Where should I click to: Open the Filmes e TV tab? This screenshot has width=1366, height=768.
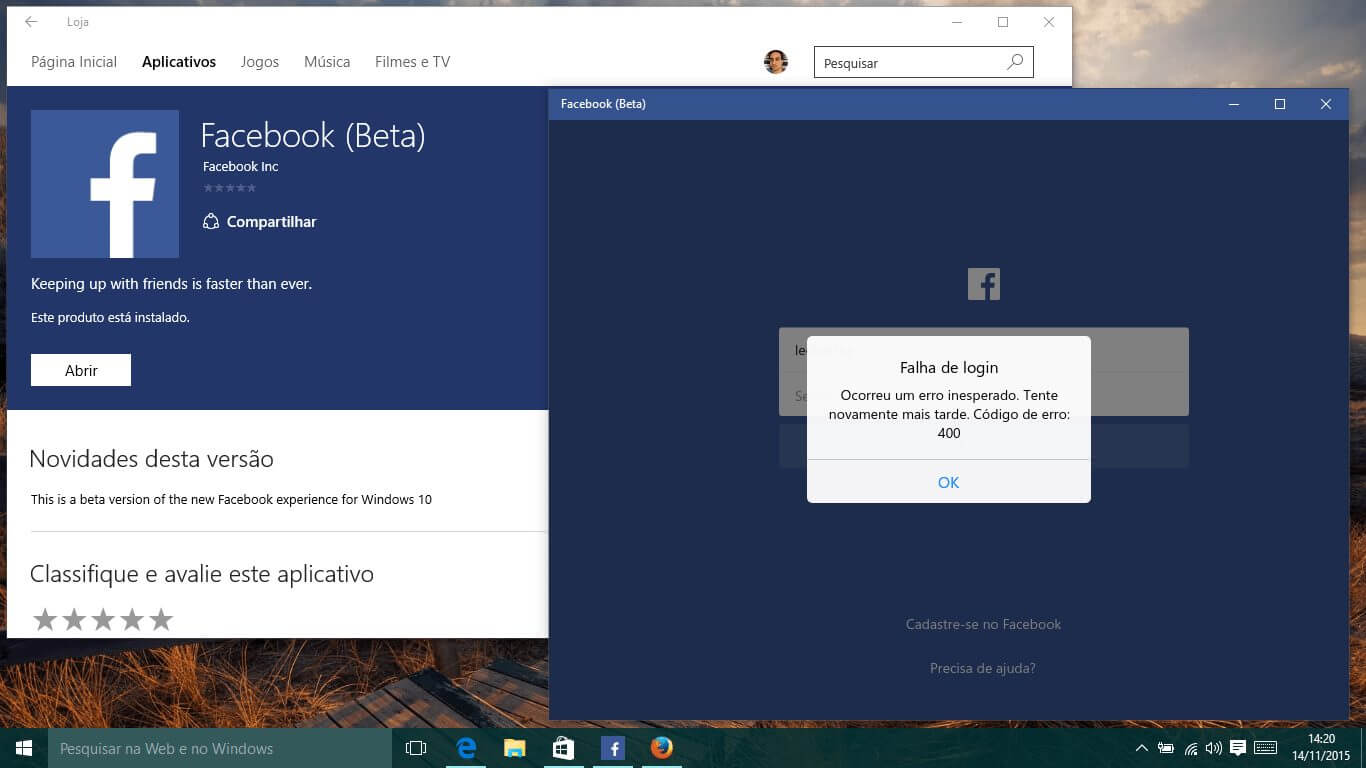click(412, 62)
